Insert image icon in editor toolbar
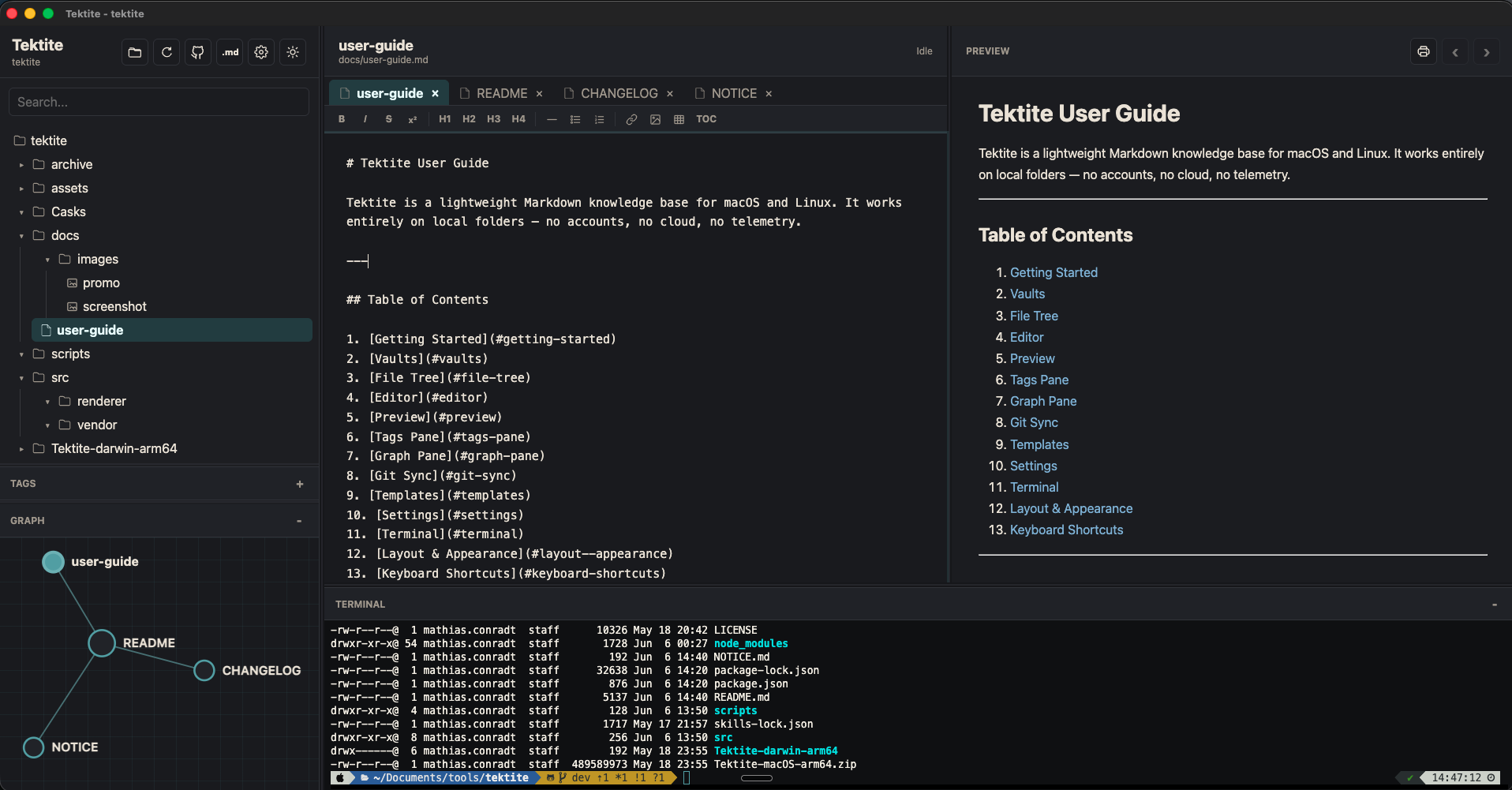This screenshot has height=790, width=1512. click(655, 119)
